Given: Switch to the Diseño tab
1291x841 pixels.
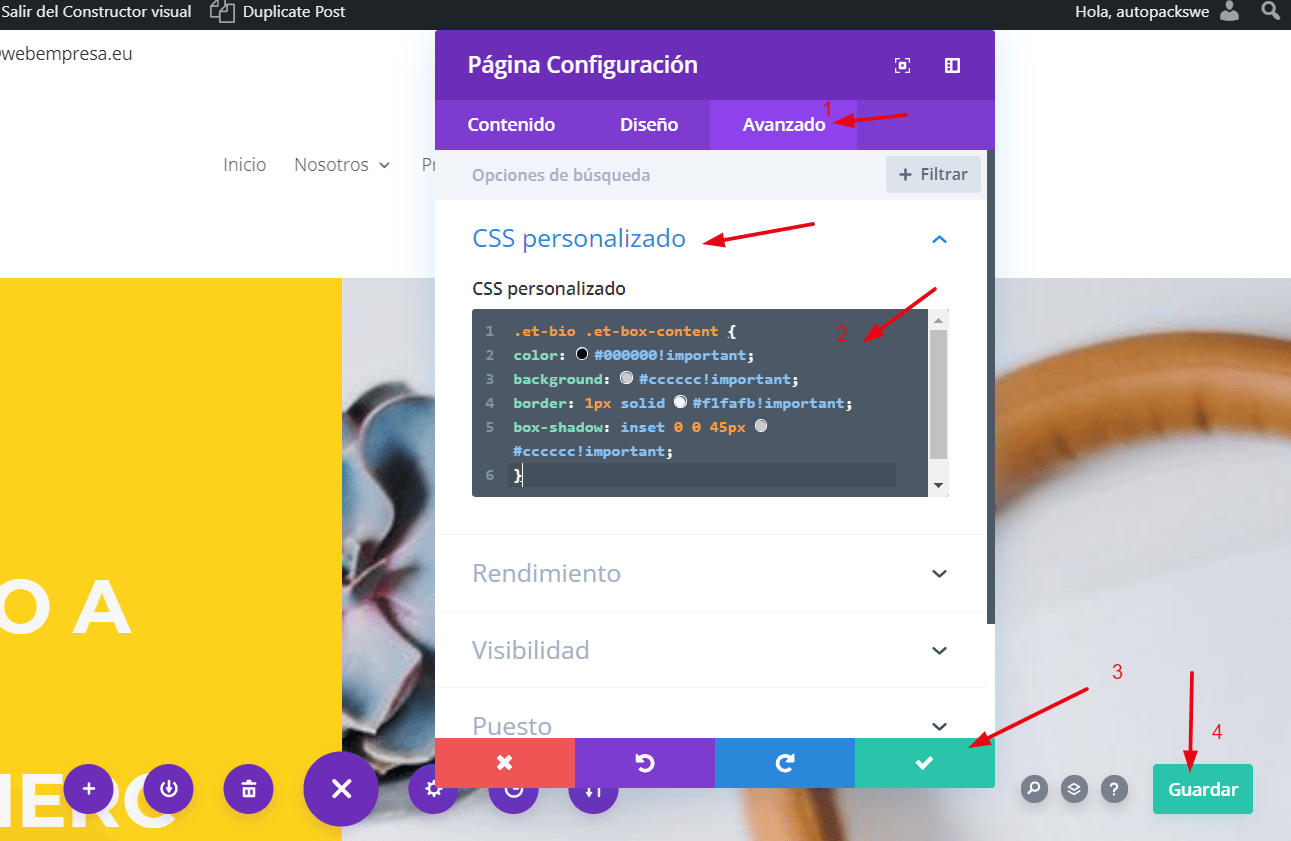Looking at the screenshot, I should 649,125.
